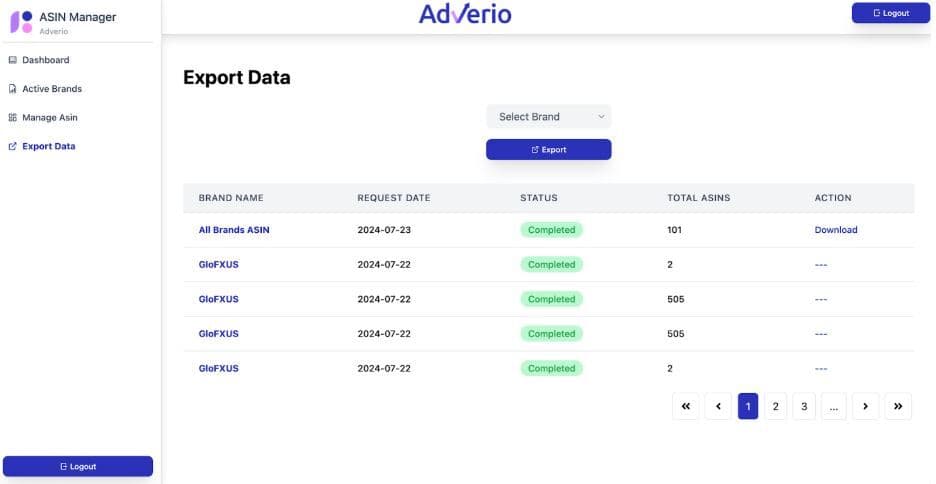Click the Dashboard sidebar icon
Screen dimensions: 936x484
click(x=13, y=60)
